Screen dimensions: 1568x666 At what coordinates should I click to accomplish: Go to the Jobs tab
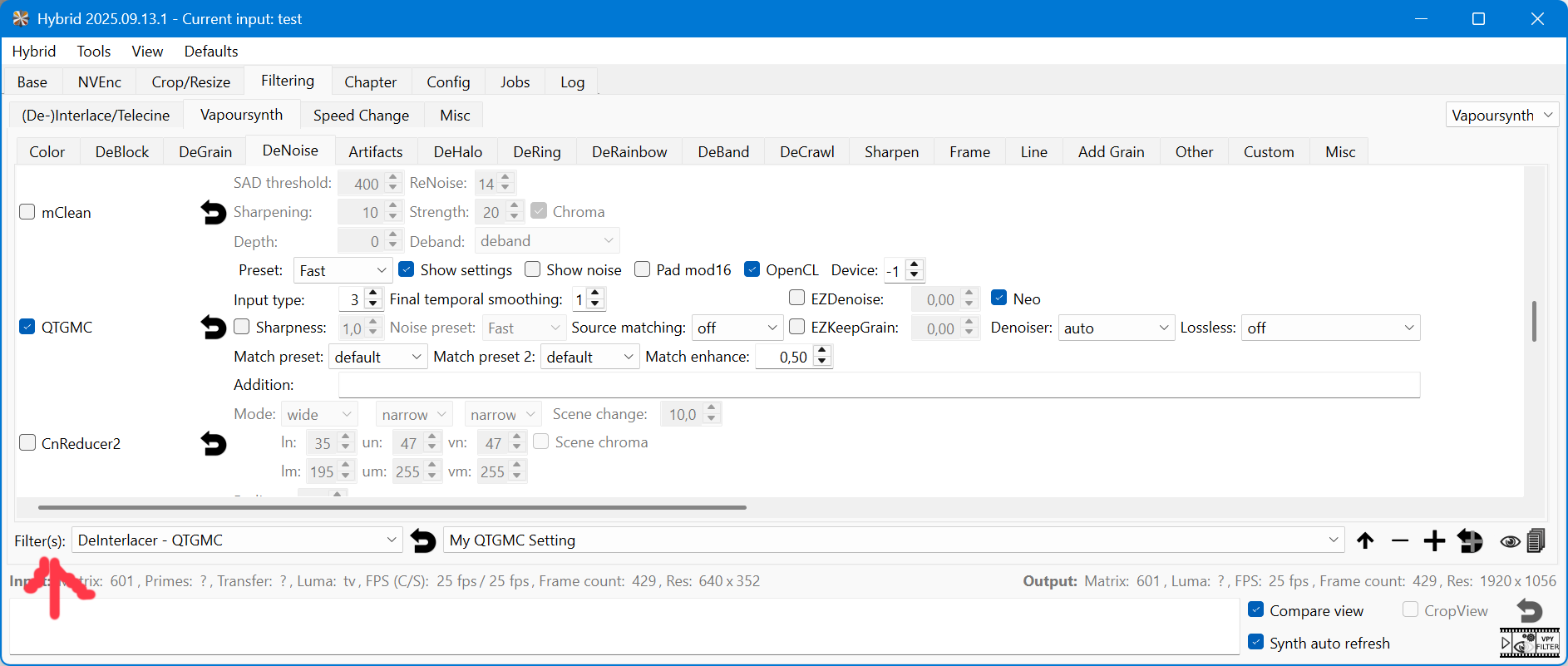click(x=515, y=82)
